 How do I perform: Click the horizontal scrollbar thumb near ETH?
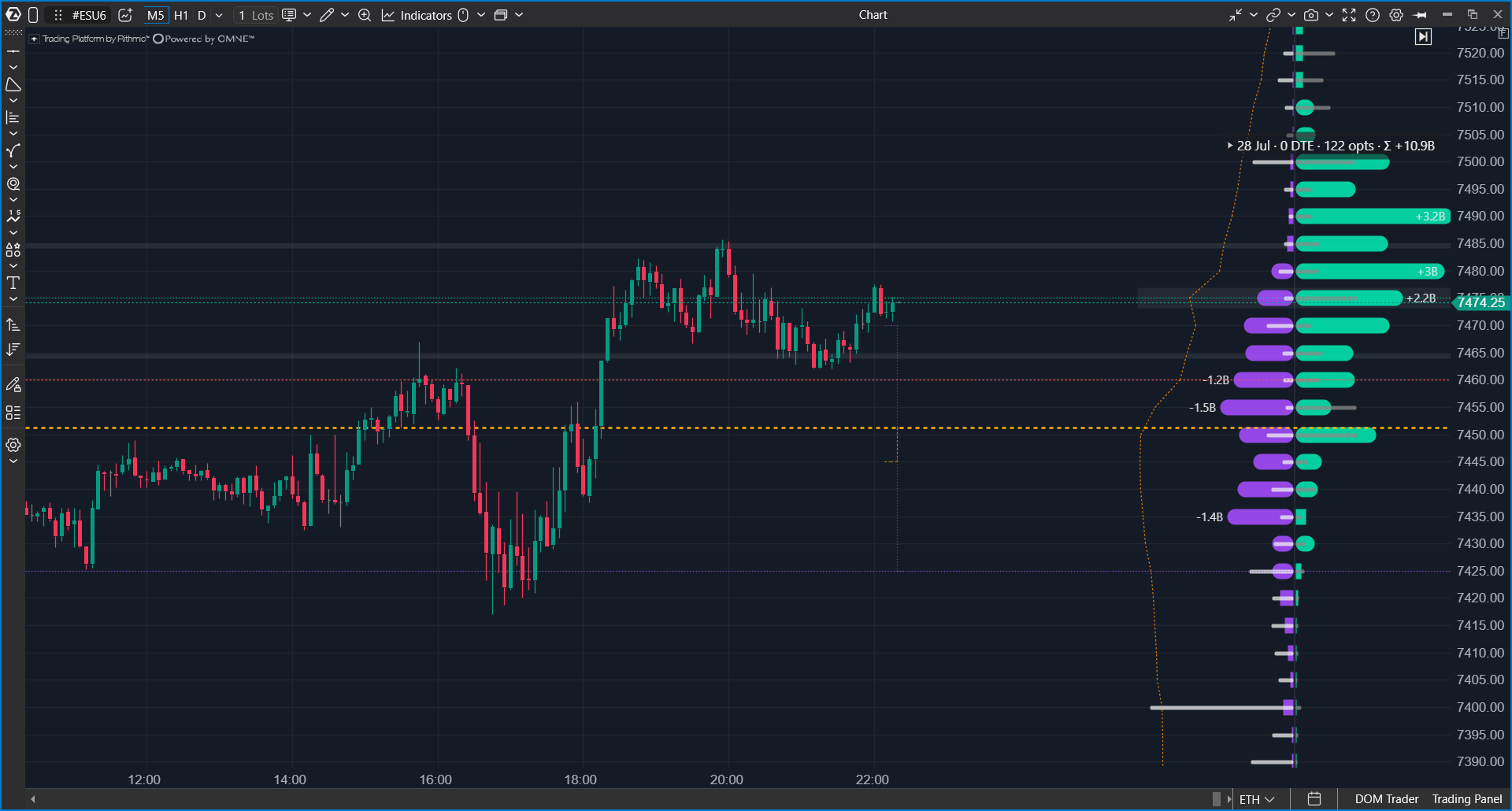1217,799
